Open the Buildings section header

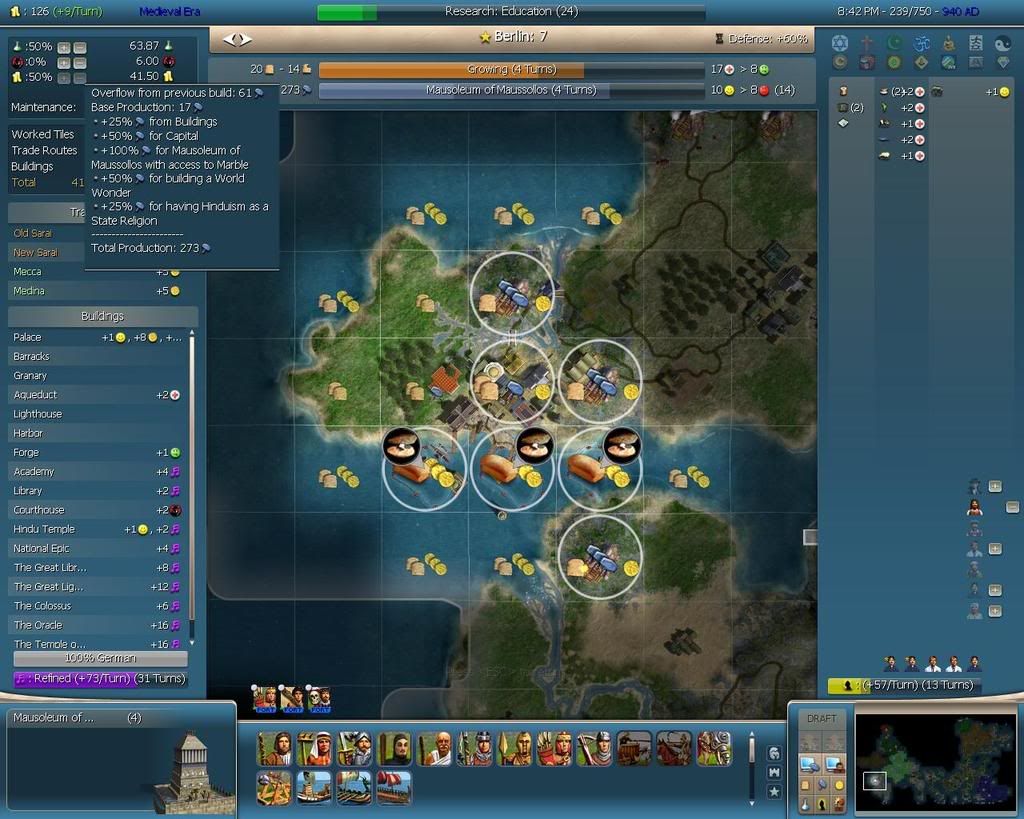[103, 316]
